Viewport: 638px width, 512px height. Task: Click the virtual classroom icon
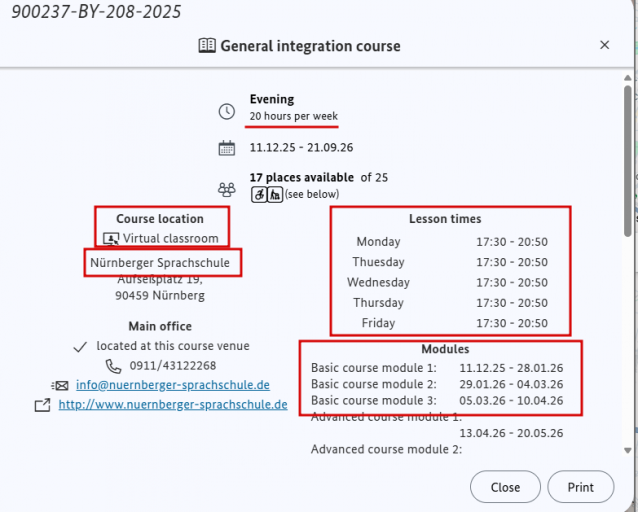tap(111, 238)
